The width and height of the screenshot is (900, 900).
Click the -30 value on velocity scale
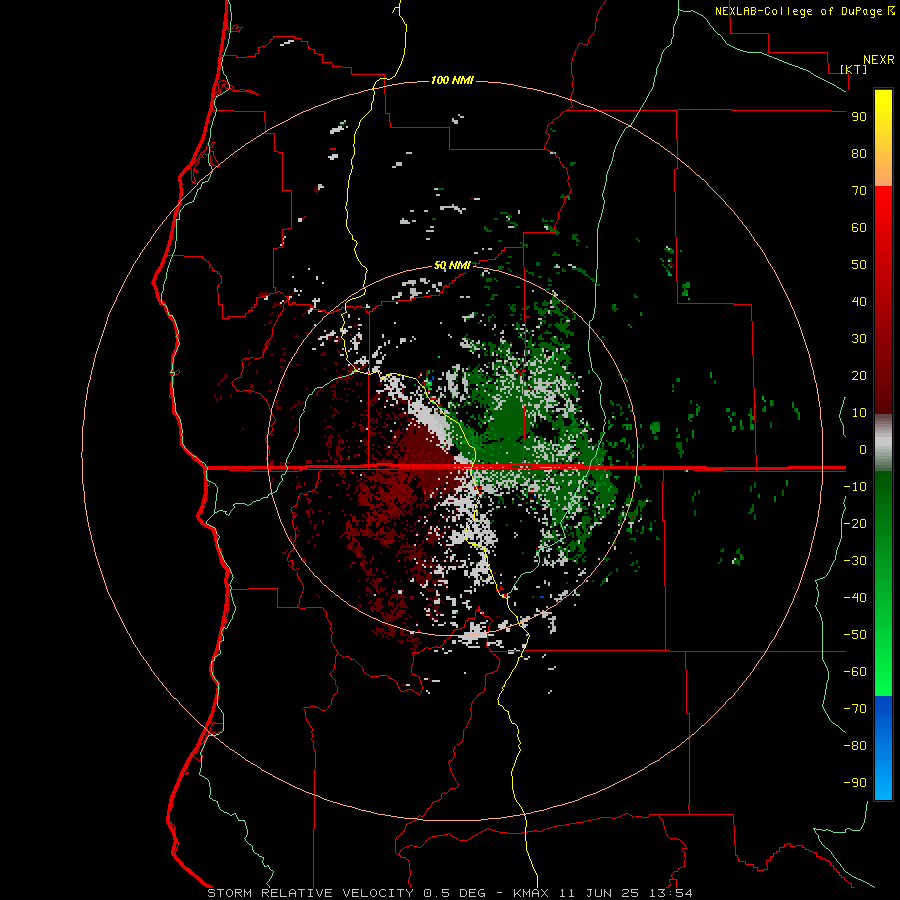point(855,561)
